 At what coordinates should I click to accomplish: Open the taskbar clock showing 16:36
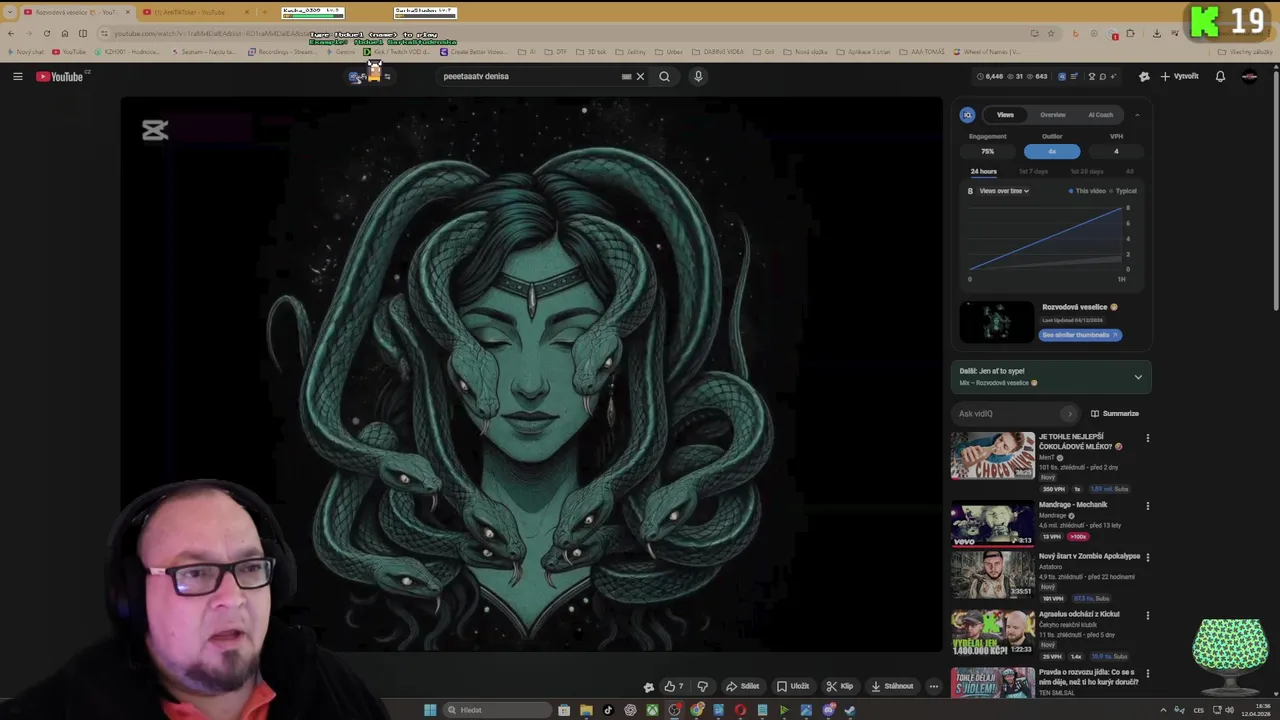point(1256,710)
